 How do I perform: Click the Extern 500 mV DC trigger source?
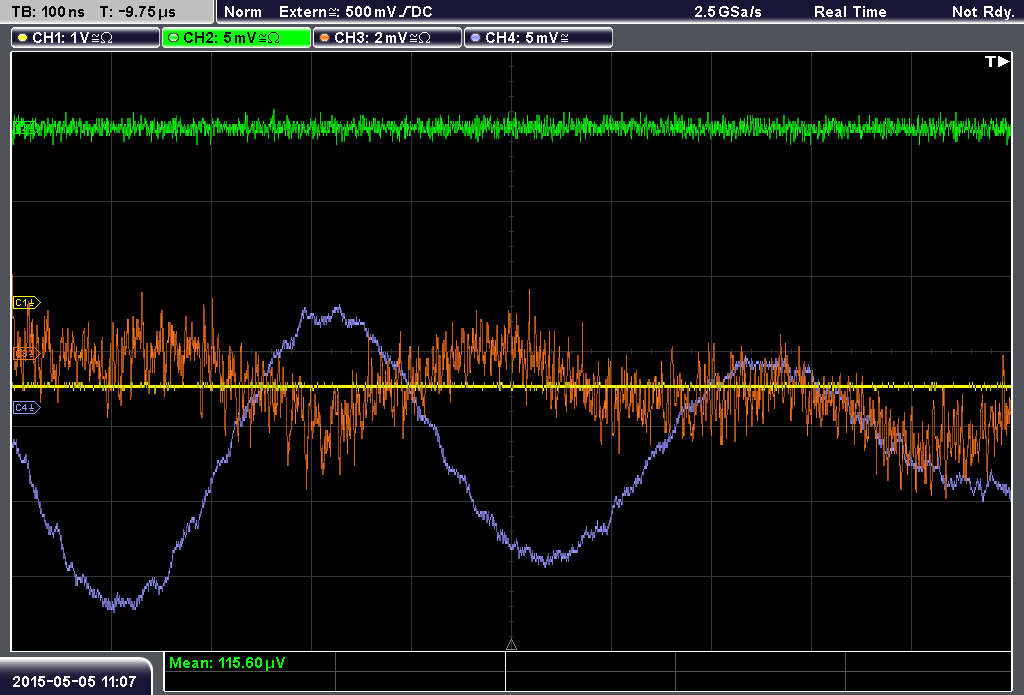click(x=355, y=12)
